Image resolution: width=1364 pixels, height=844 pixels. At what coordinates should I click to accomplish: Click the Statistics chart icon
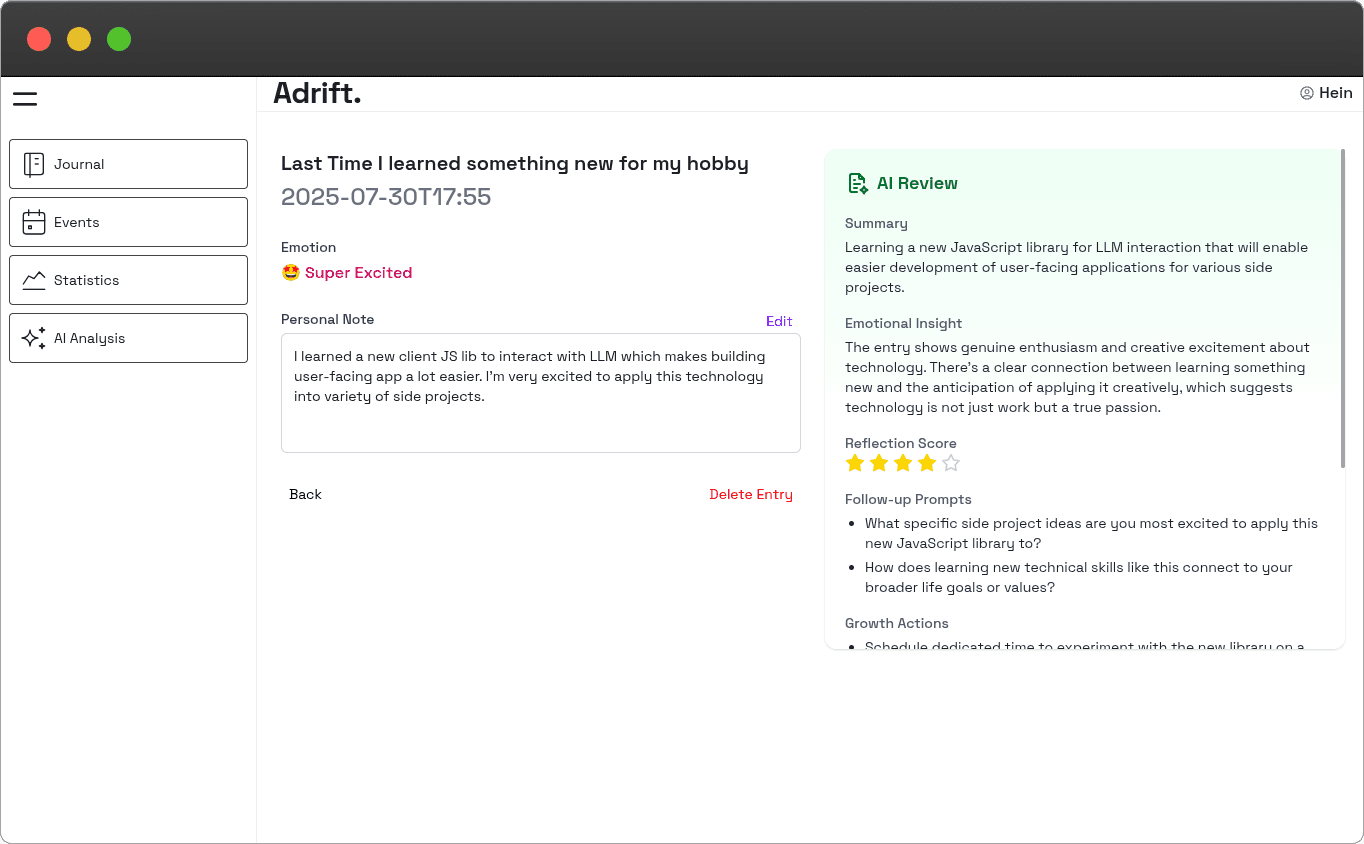34,280
